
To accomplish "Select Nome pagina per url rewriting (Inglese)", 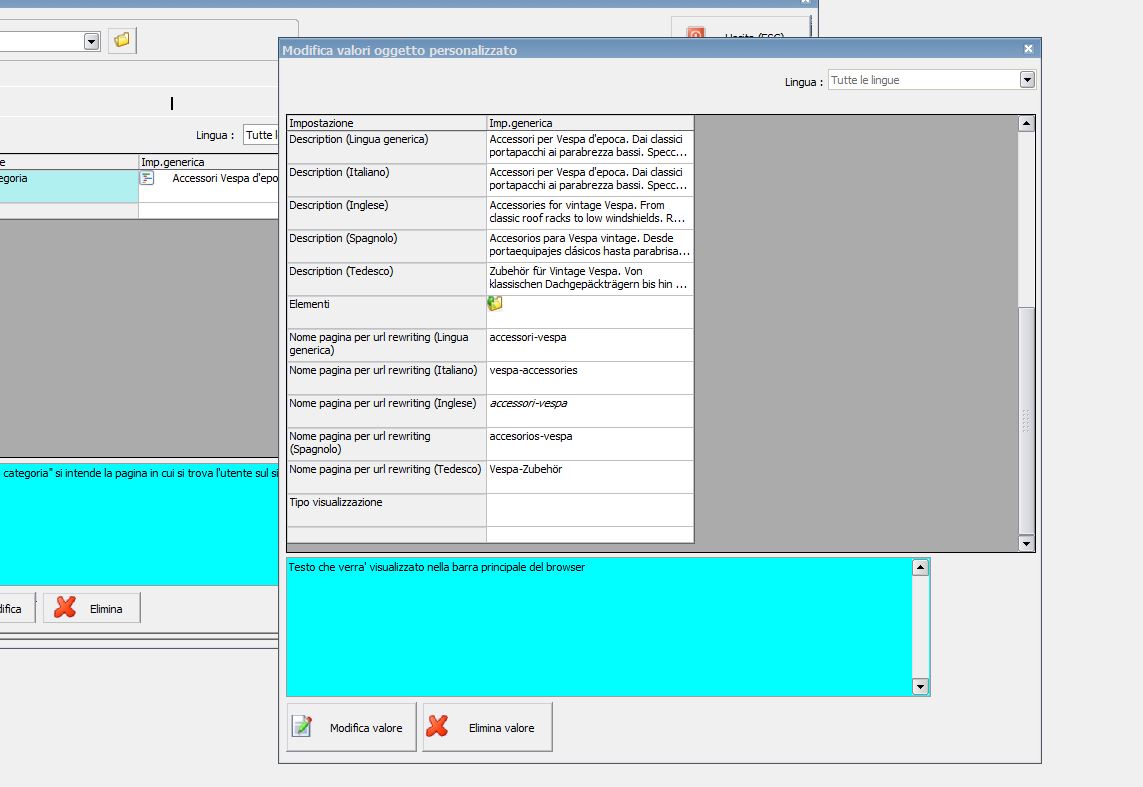I will tap(386, 411).
